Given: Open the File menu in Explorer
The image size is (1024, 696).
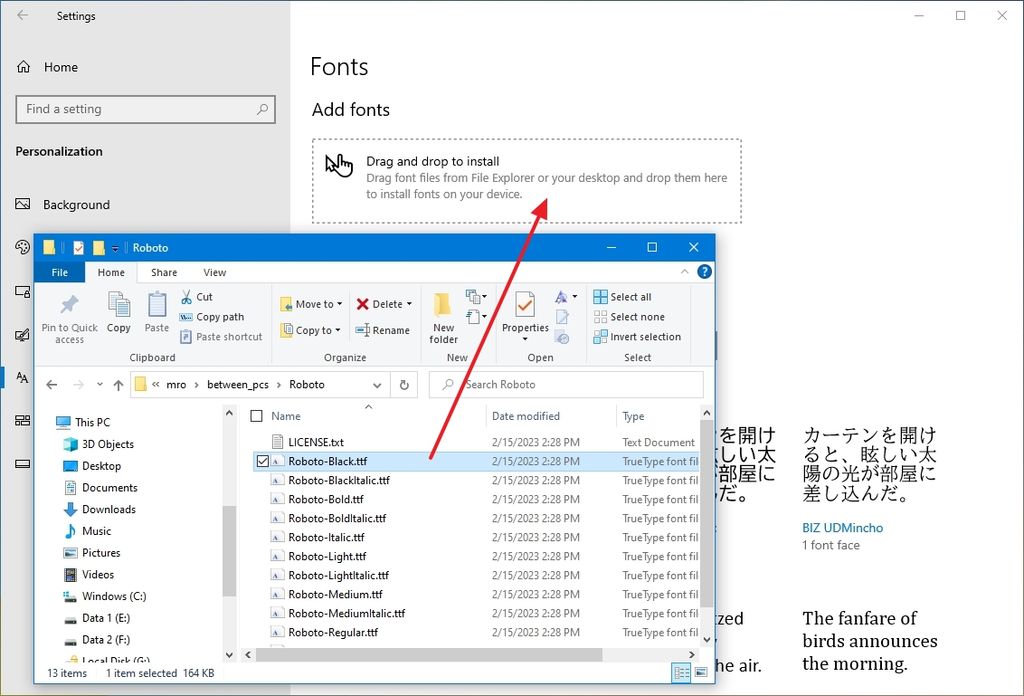Looking at the screenshot, I should [x=59, y=271].
